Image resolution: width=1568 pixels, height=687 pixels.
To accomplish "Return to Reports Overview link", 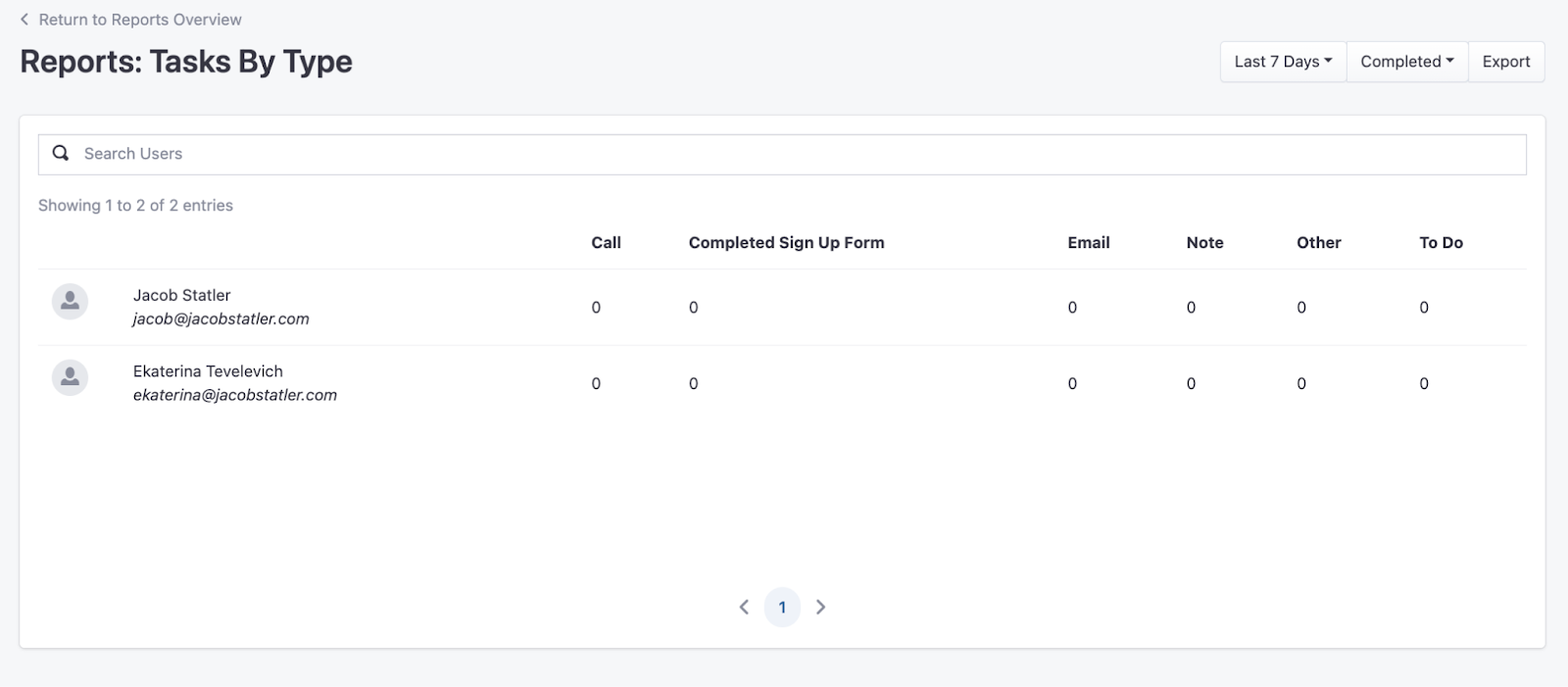I will pos(140,20).
